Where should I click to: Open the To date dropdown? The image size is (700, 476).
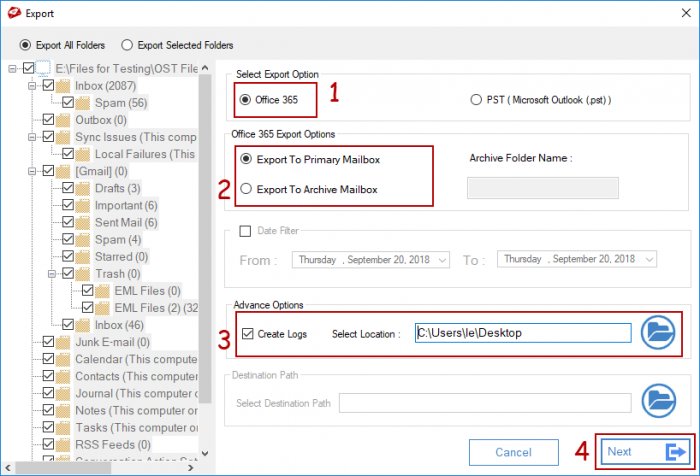pyautogui.click(x=650, y=259)
